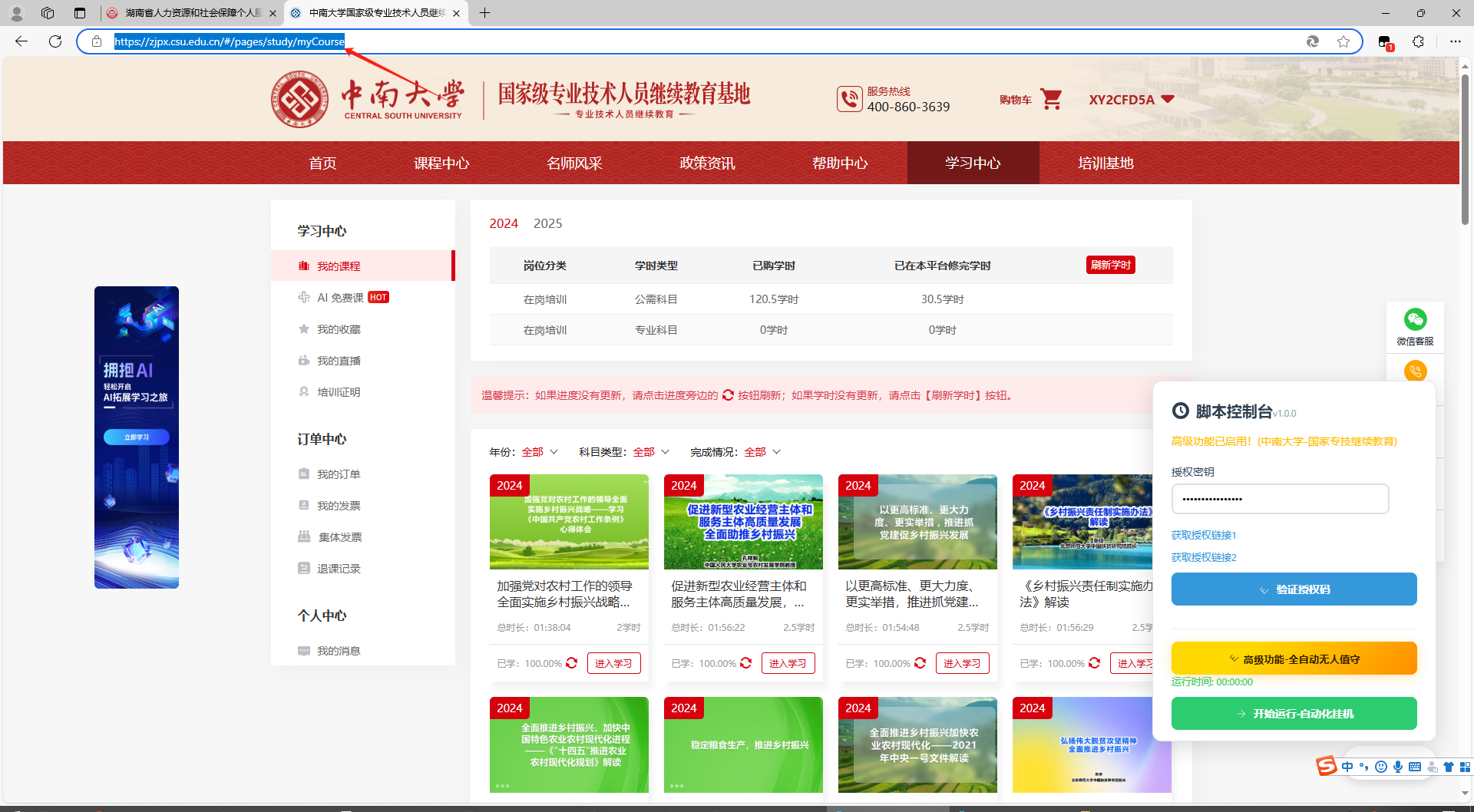Expand the XY2CFD5A user dropdown
This screenshot has width=1474, height=812.
pos(1132,99)
